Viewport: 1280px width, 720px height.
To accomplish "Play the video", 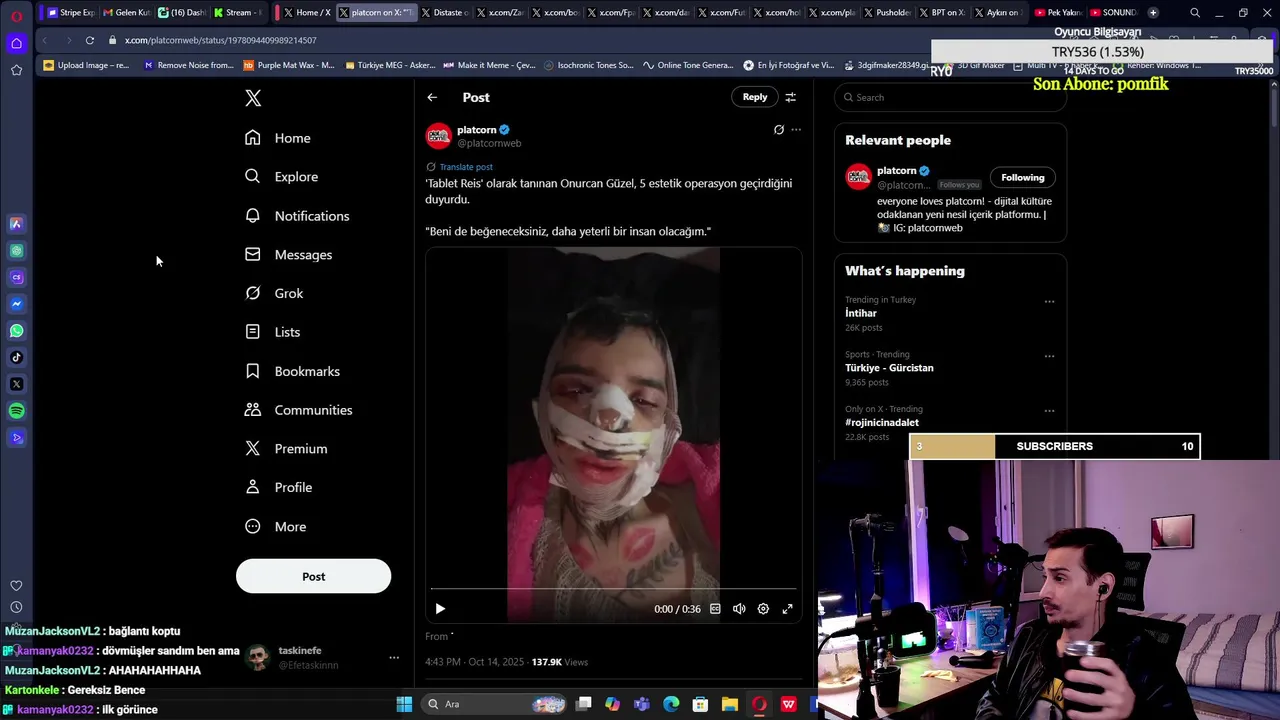I will click(440, 609).
